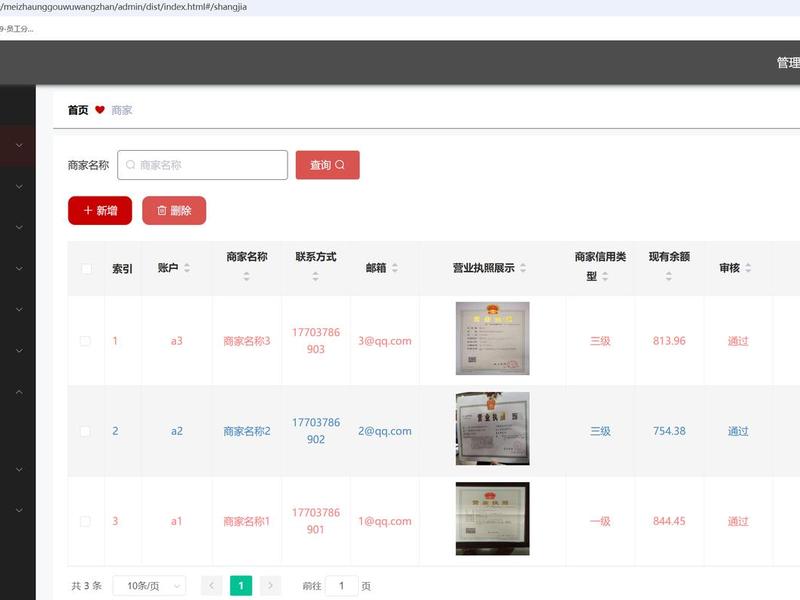The height and width of the screenshot is (600, 800).
Task: Click the 新增 add button
Action: pyautogui.click(x=100, y=210)
